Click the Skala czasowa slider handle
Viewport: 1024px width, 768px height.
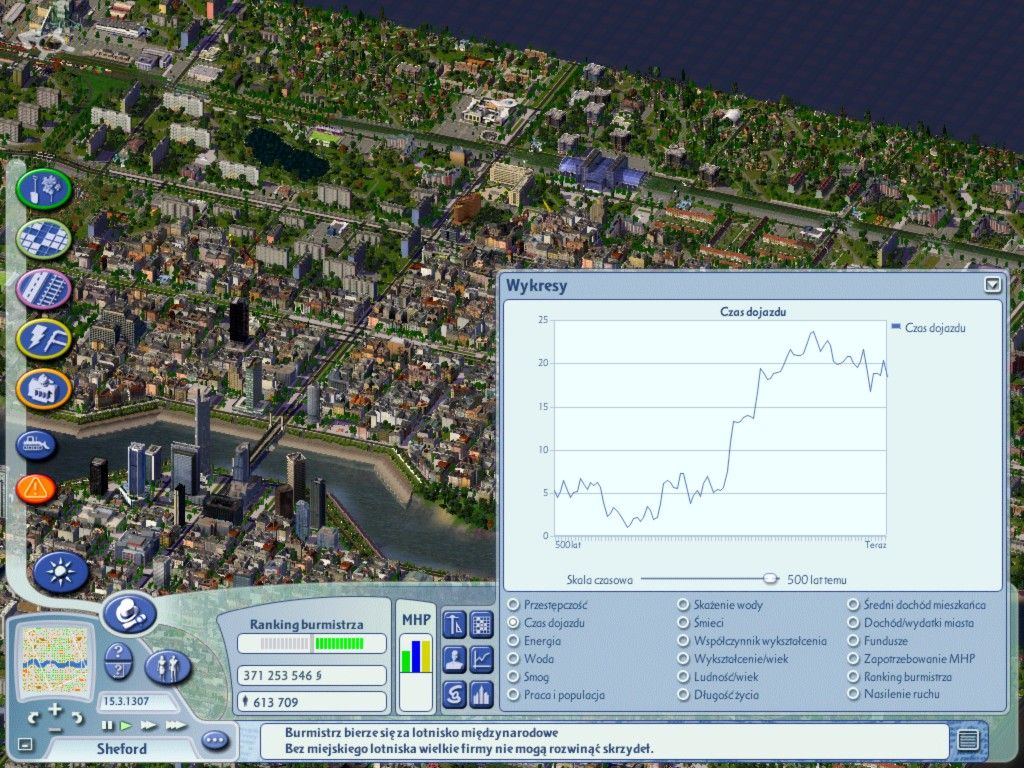tap(771, 578)
